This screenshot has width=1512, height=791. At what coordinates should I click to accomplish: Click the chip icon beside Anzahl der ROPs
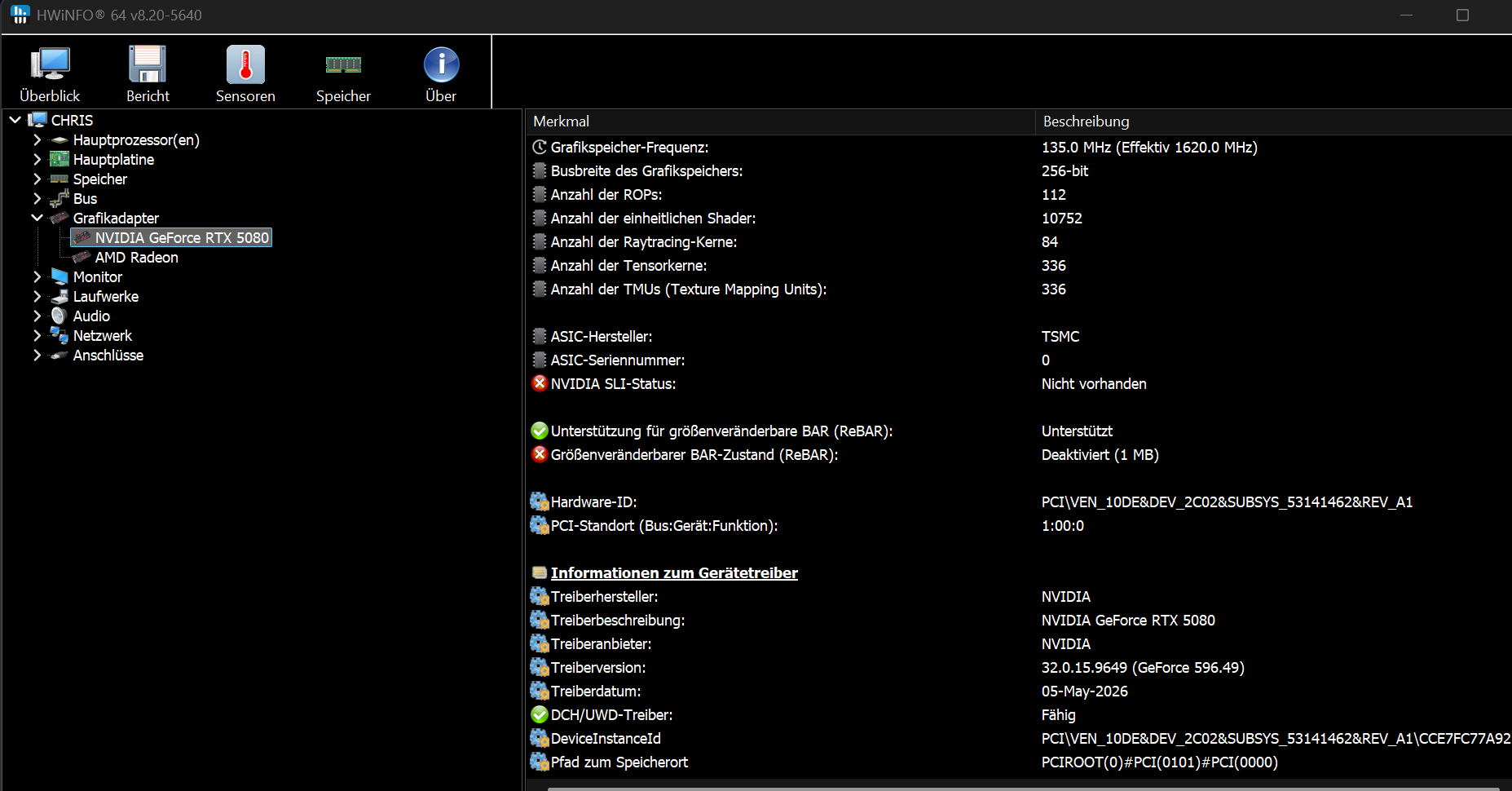pyautogui.click(x=540, y=194)
